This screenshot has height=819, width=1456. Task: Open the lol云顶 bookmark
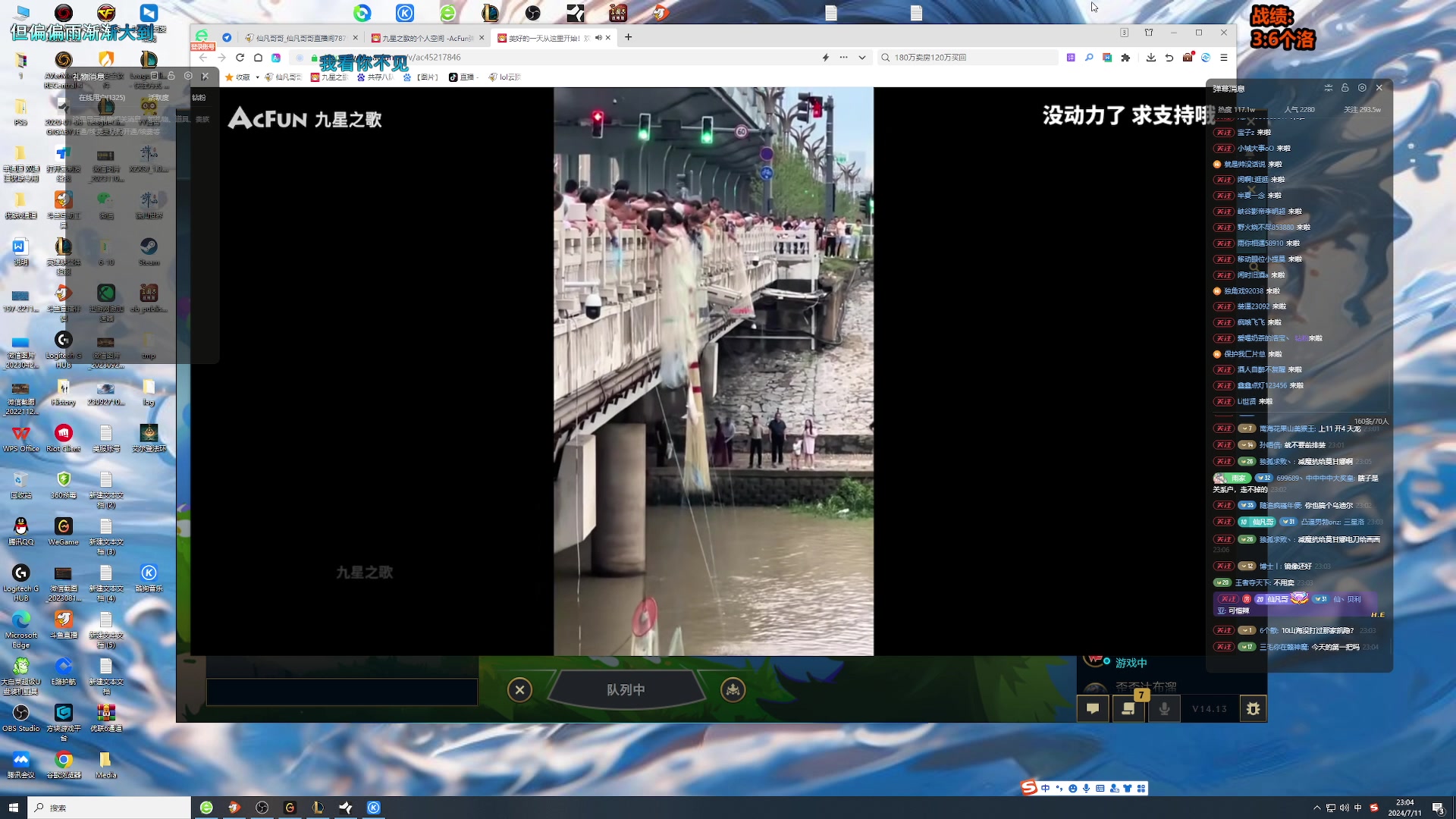504,77
